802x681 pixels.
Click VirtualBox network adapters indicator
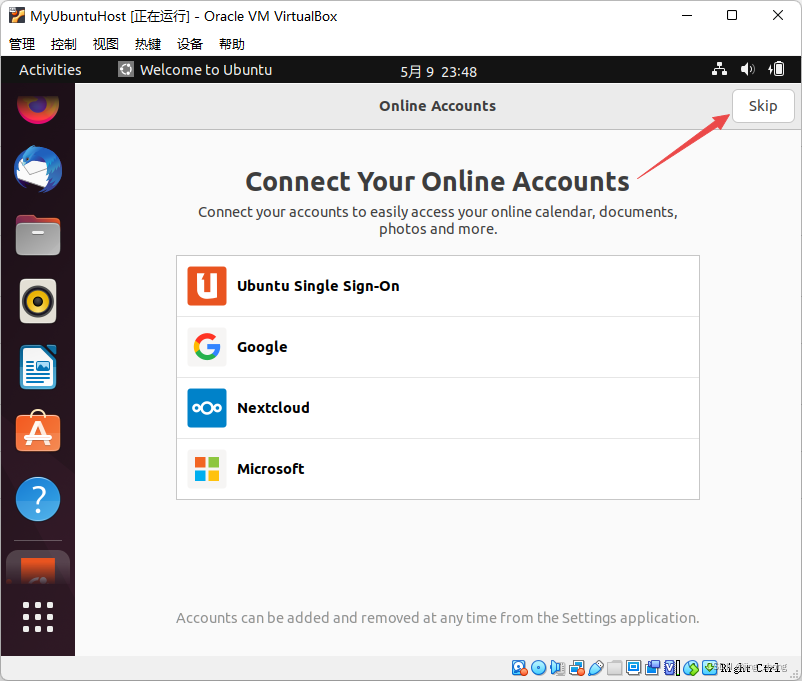pyautogui.click(x=577, y=668)
